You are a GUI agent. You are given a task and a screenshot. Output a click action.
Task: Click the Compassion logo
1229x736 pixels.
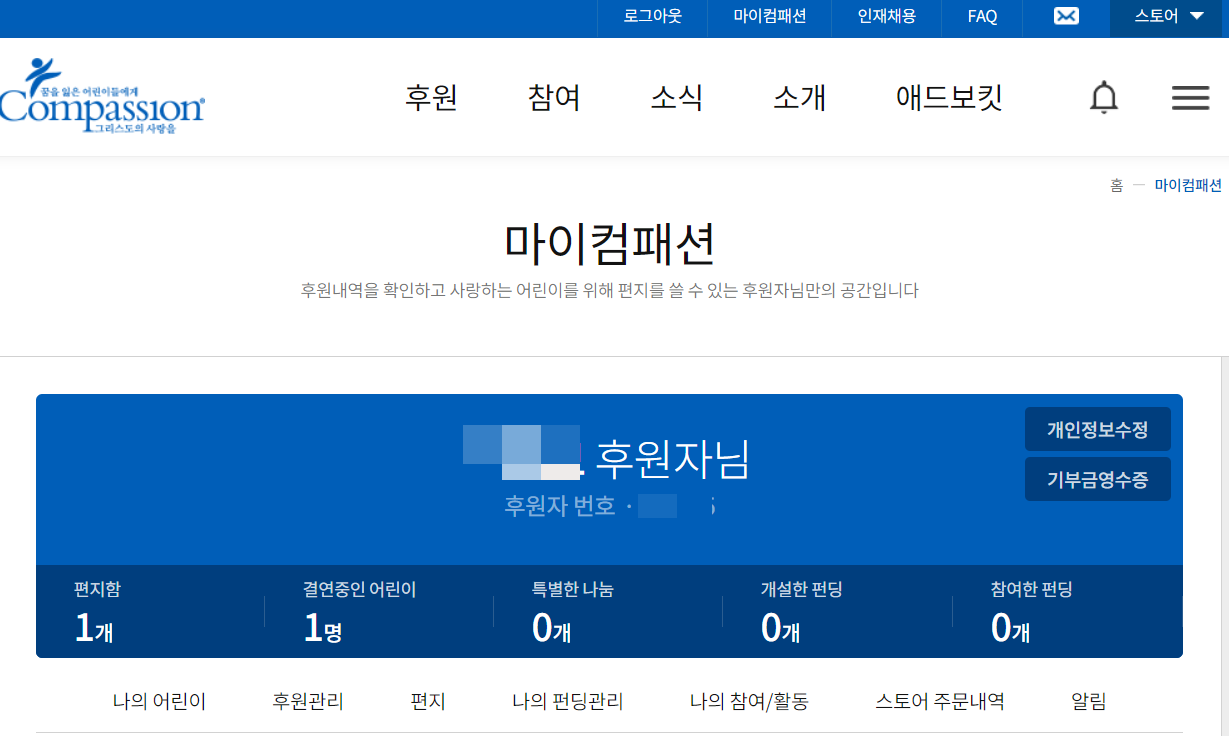click(102, 96)
